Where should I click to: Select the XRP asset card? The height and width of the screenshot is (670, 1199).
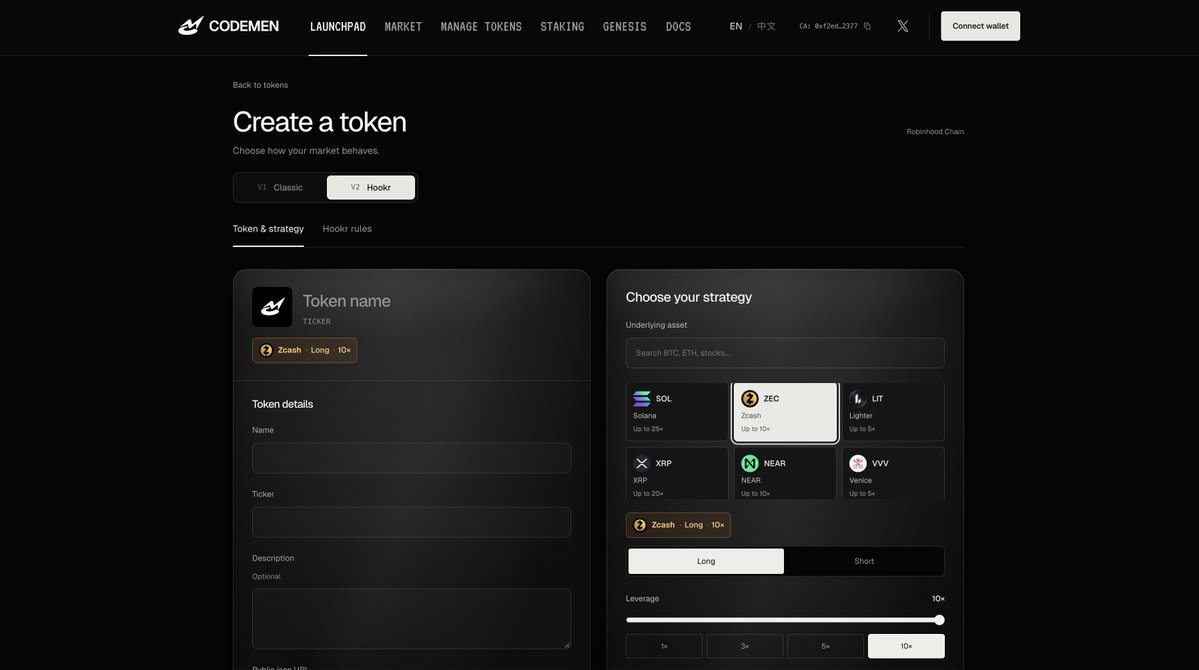[677, 473]
